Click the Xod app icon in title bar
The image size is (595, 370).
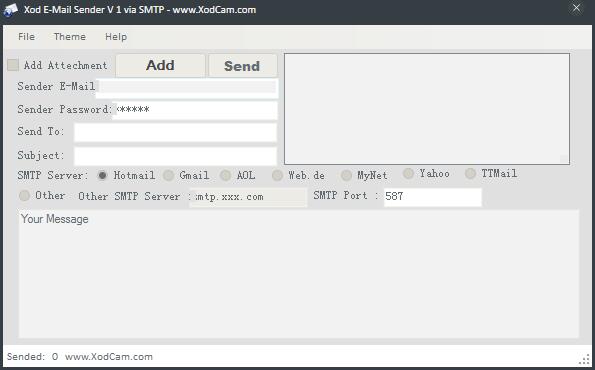[x=10, y=9]
